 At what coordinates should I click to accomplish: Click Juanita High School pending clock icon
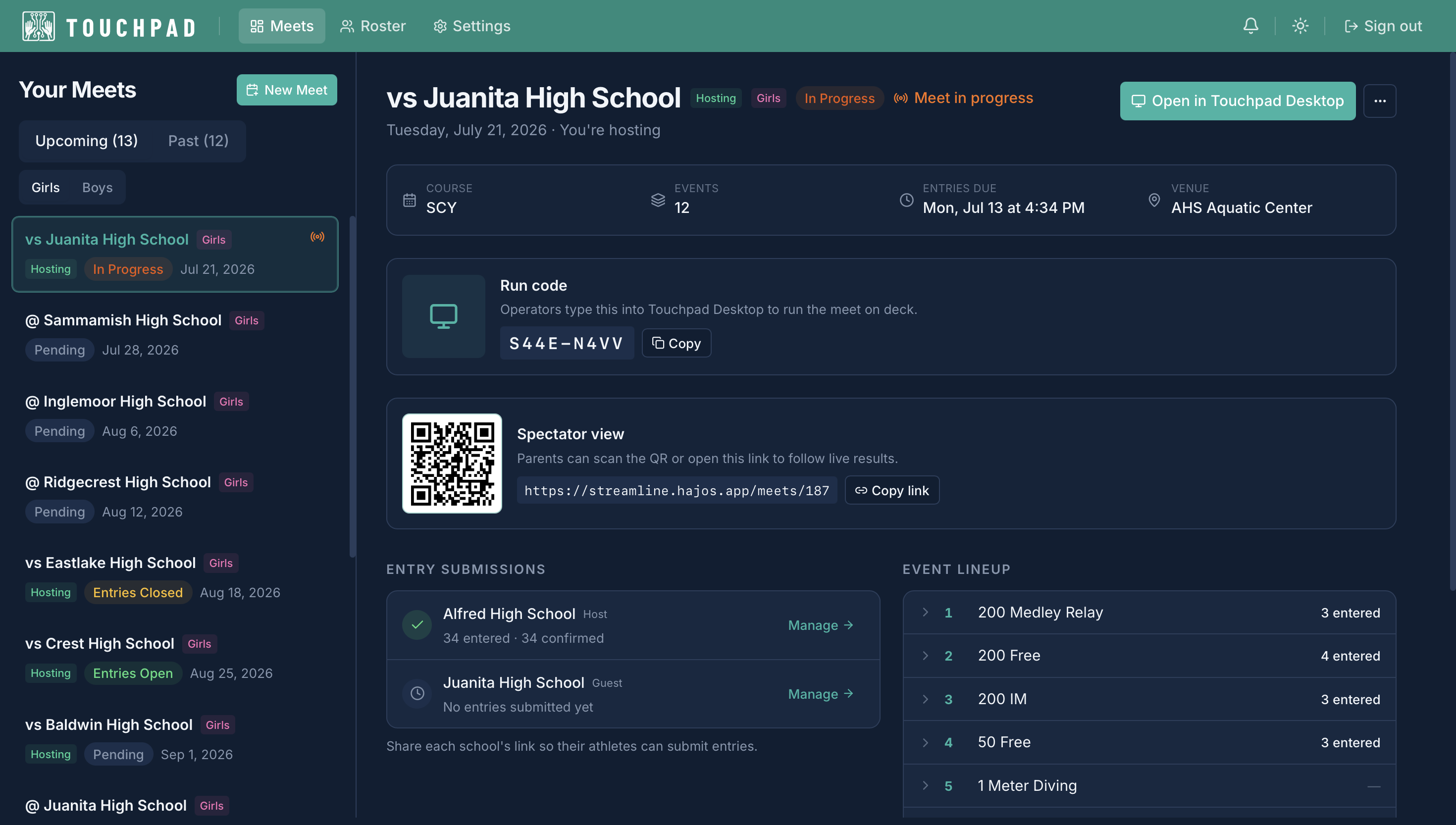tap(417, 694)
